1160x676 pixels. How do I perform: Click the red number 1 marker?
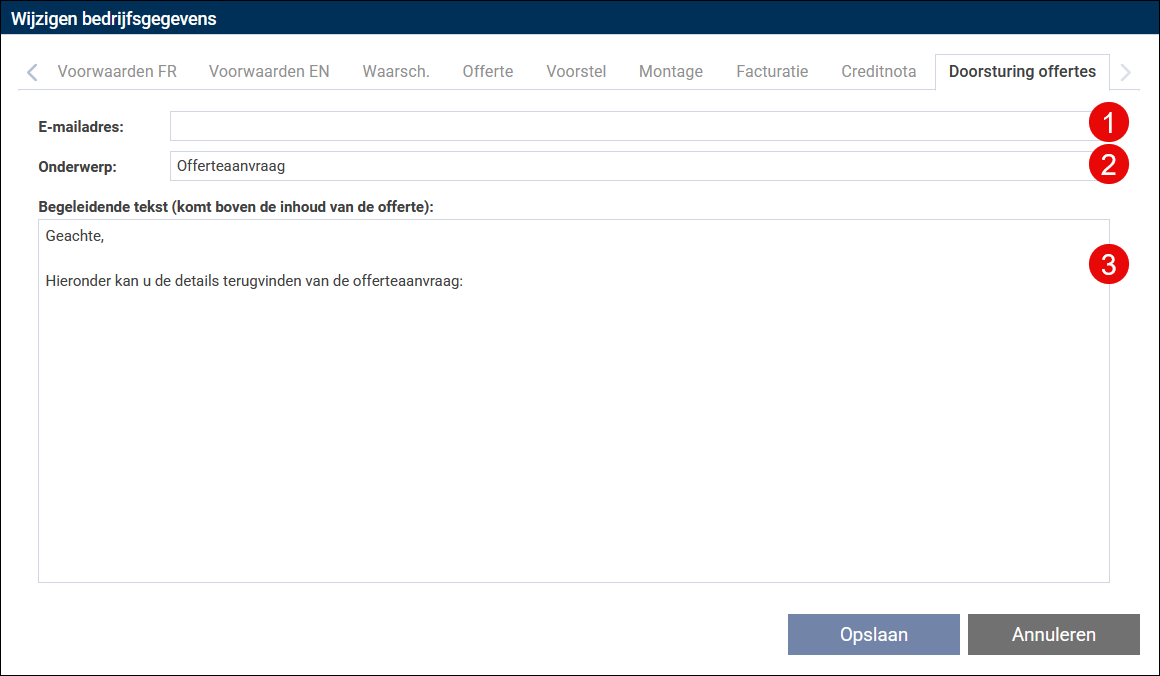(1108, 124)
